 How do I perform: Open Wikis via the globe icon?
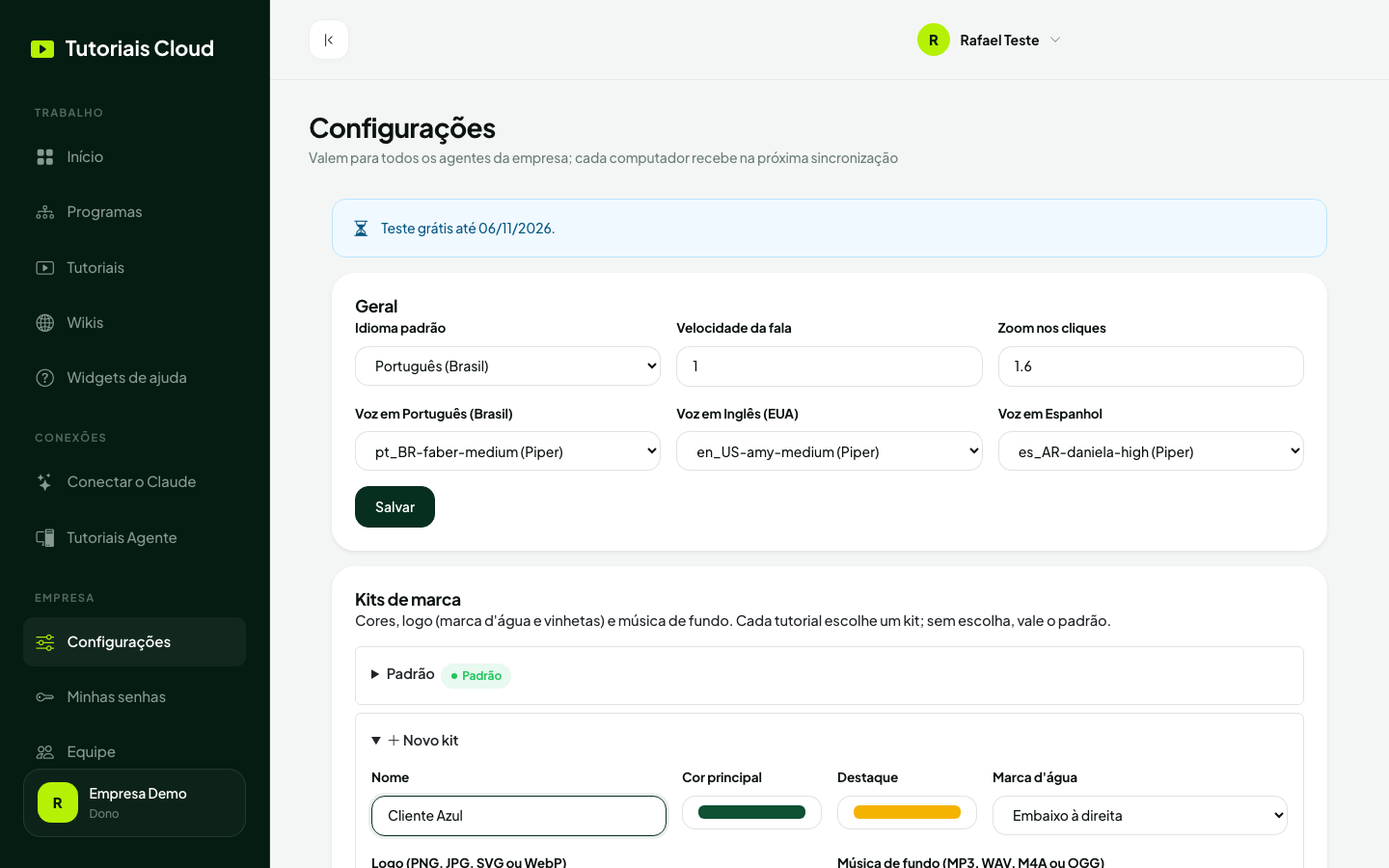(45, 323)
